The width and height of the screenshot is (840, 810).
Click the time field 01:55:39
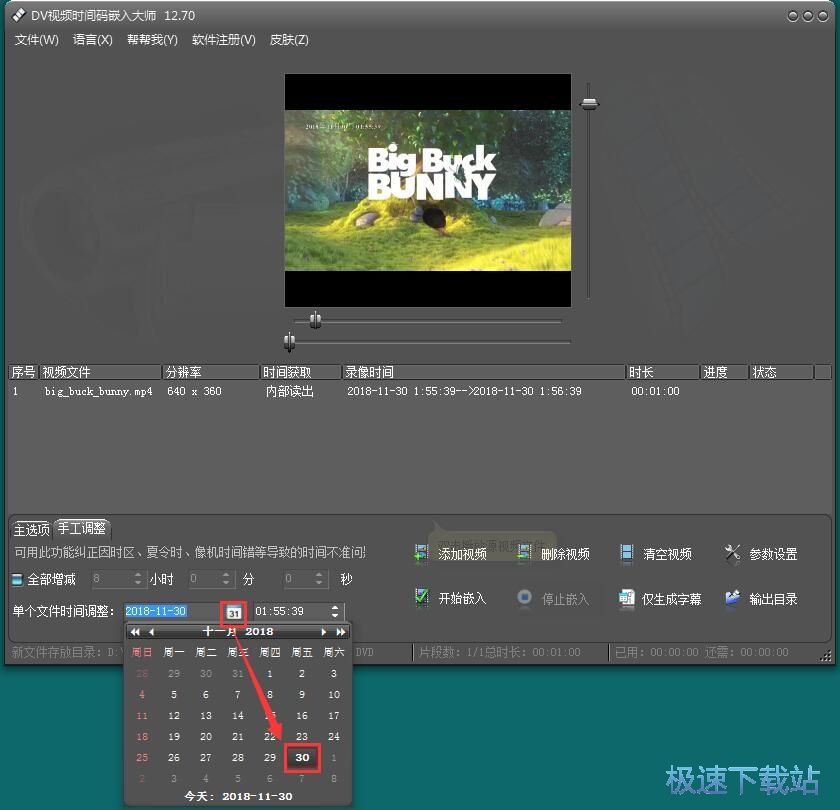coord(291,611)
